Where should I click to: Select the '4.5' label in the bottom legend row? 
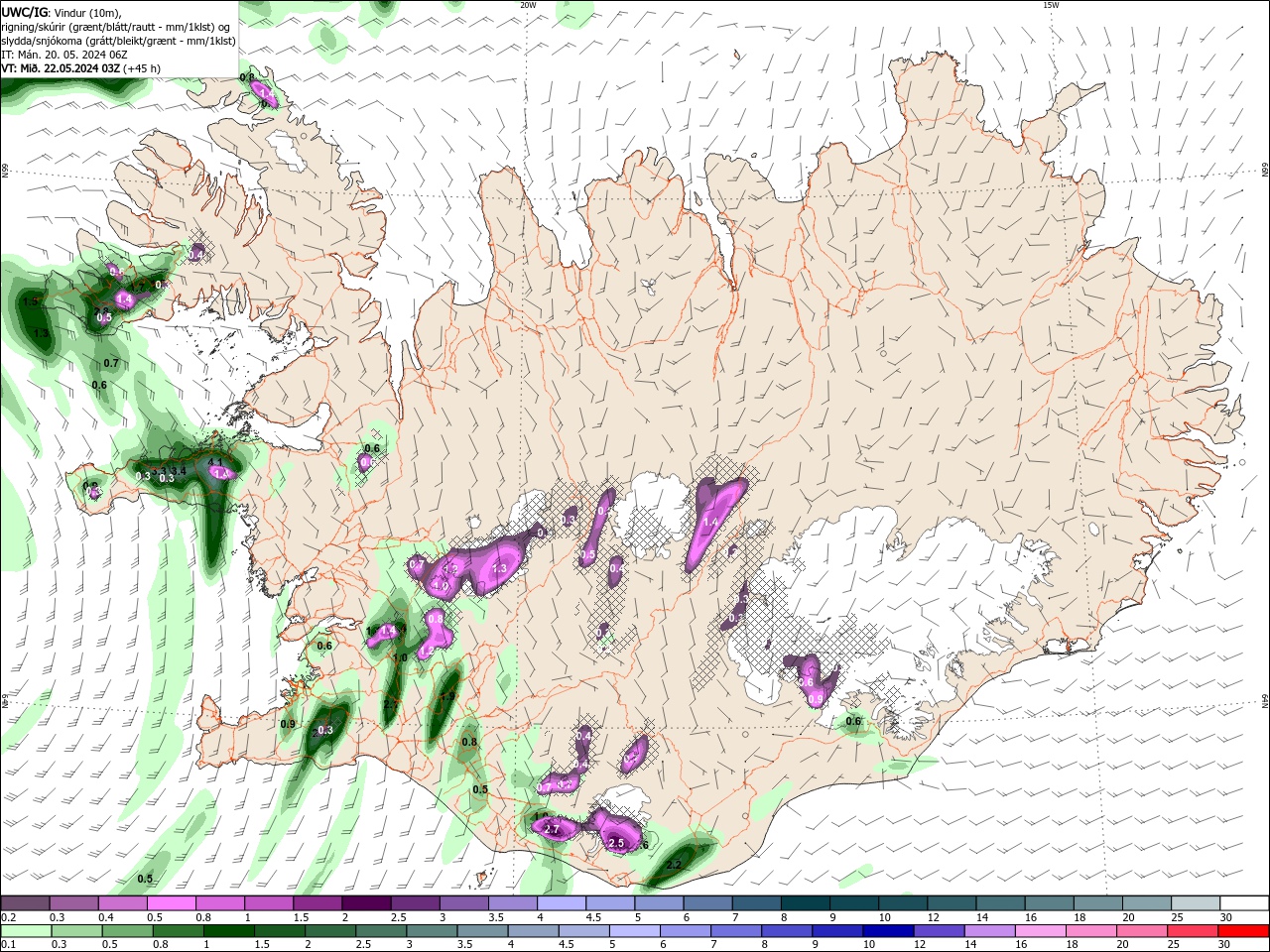[567, 945]
